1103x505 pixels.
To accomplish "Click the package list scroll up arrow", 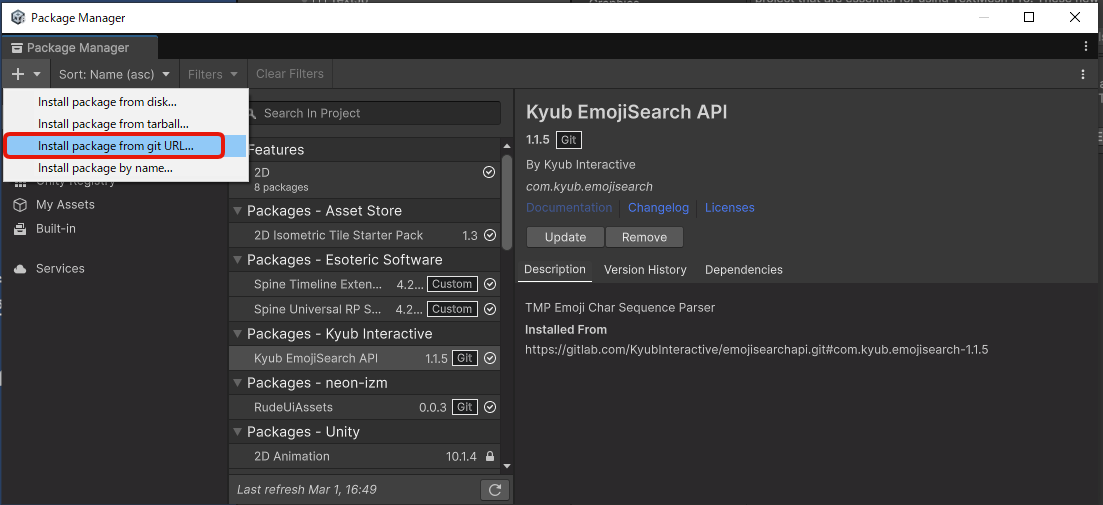I will coord(506,146).
